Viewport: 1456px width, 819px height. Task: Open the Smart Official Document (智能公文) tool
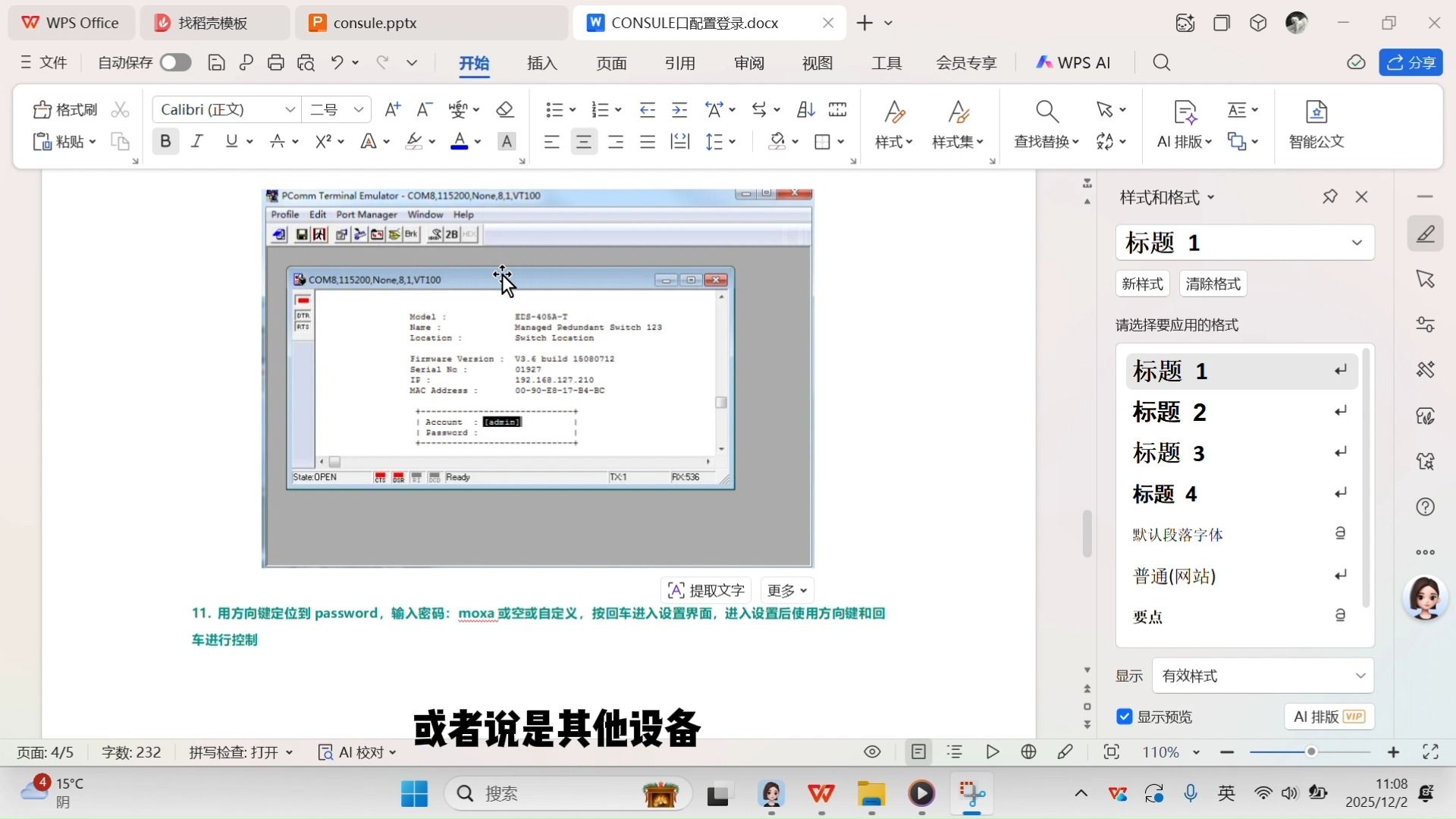pos(1316,126)
